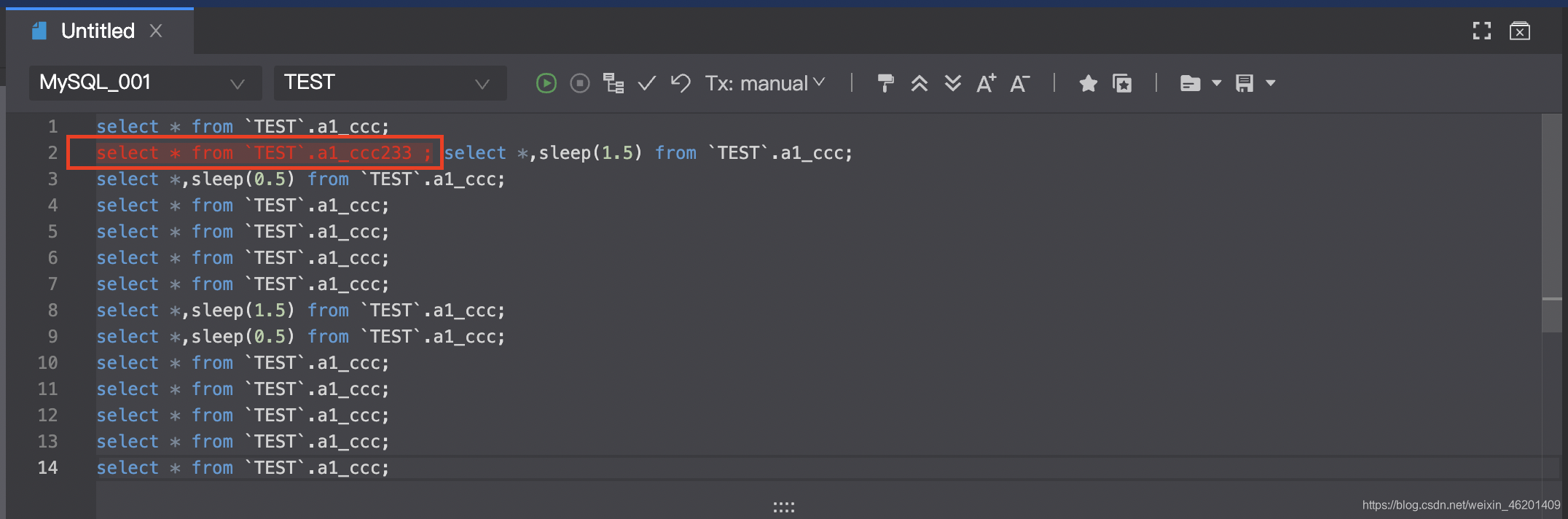Run the SQL with the green play icon
The height and width of the screenshot is (519, 1568).
click(546, 83)
